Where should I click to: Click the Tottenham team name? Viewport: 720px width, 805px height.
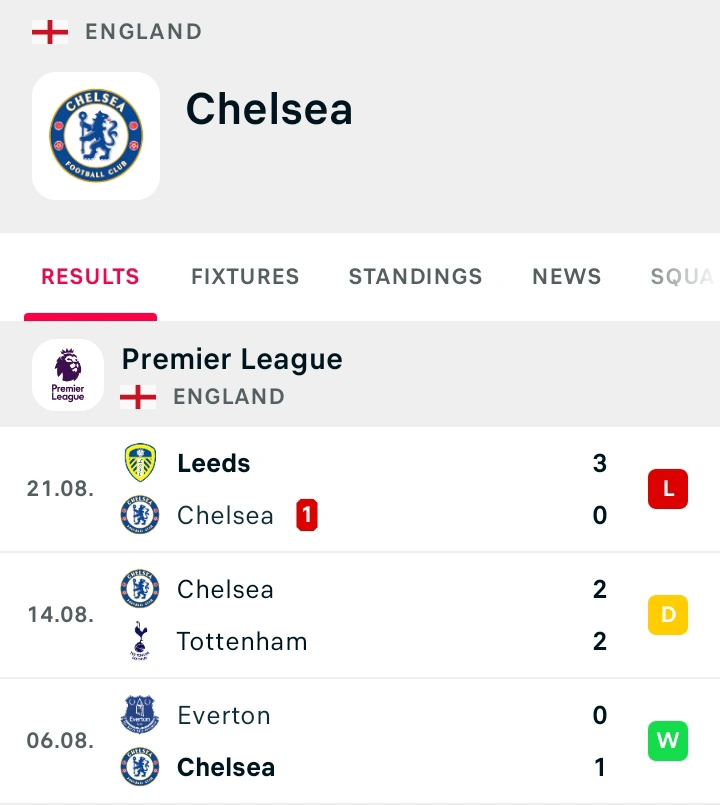coord(242,641)
